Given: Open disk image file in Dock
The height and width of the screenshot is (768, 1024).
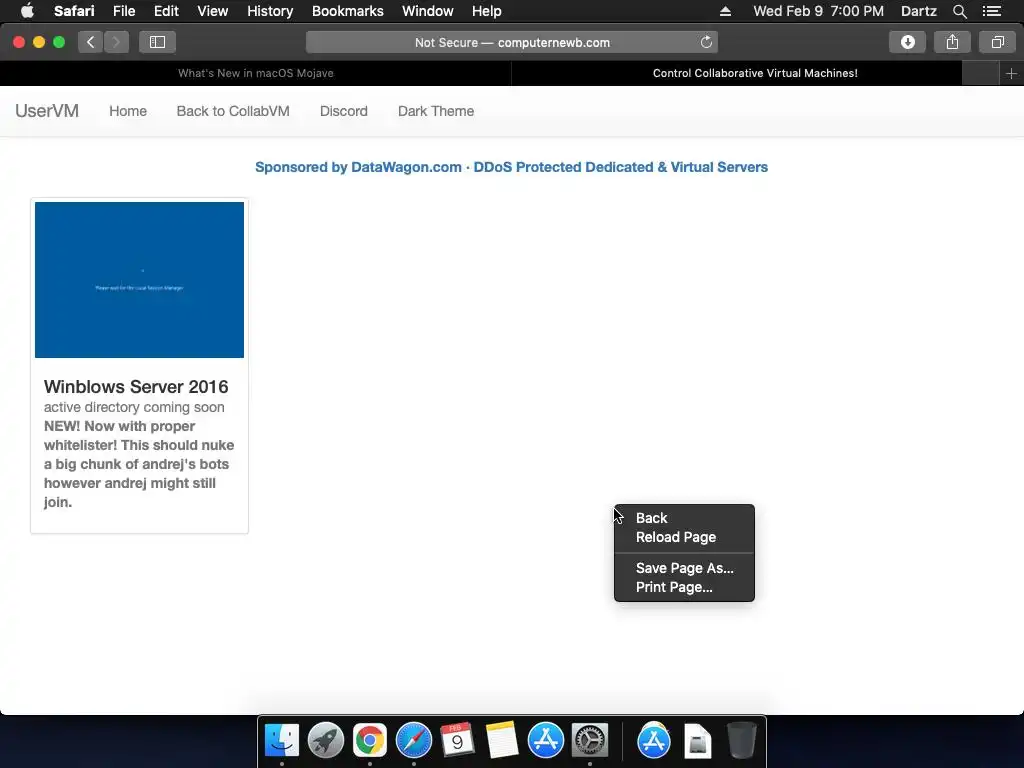Looking at the screenshot, I should (x=697, y=741).
